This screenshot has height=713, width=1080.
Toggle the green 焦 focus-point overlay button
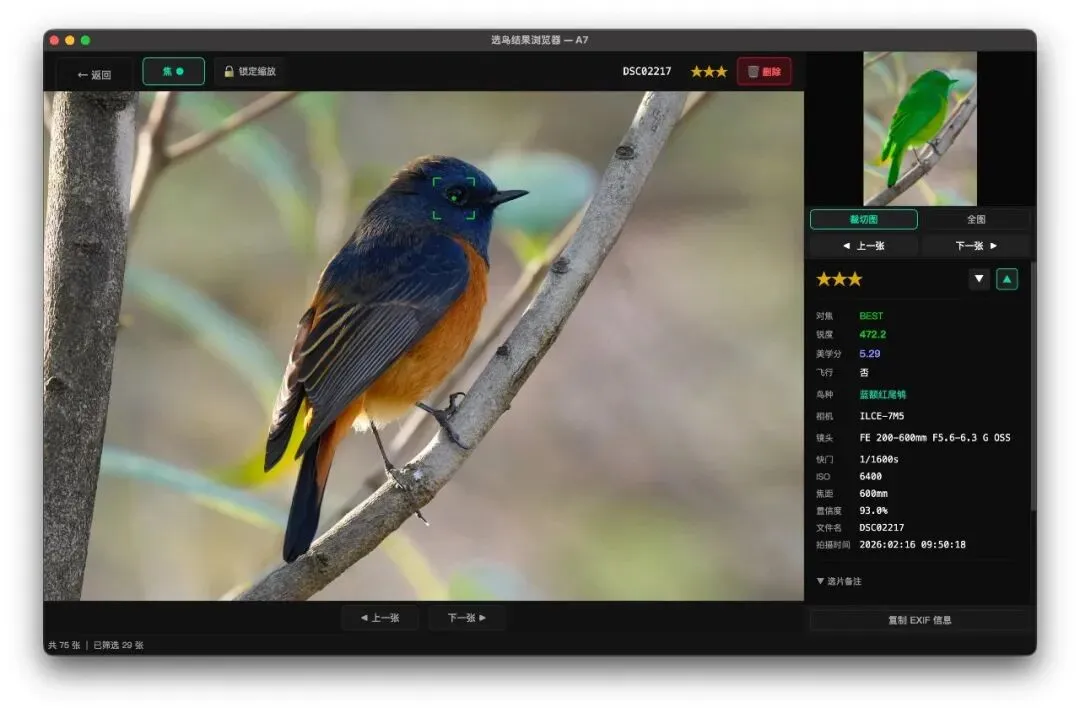coord(173,72)
